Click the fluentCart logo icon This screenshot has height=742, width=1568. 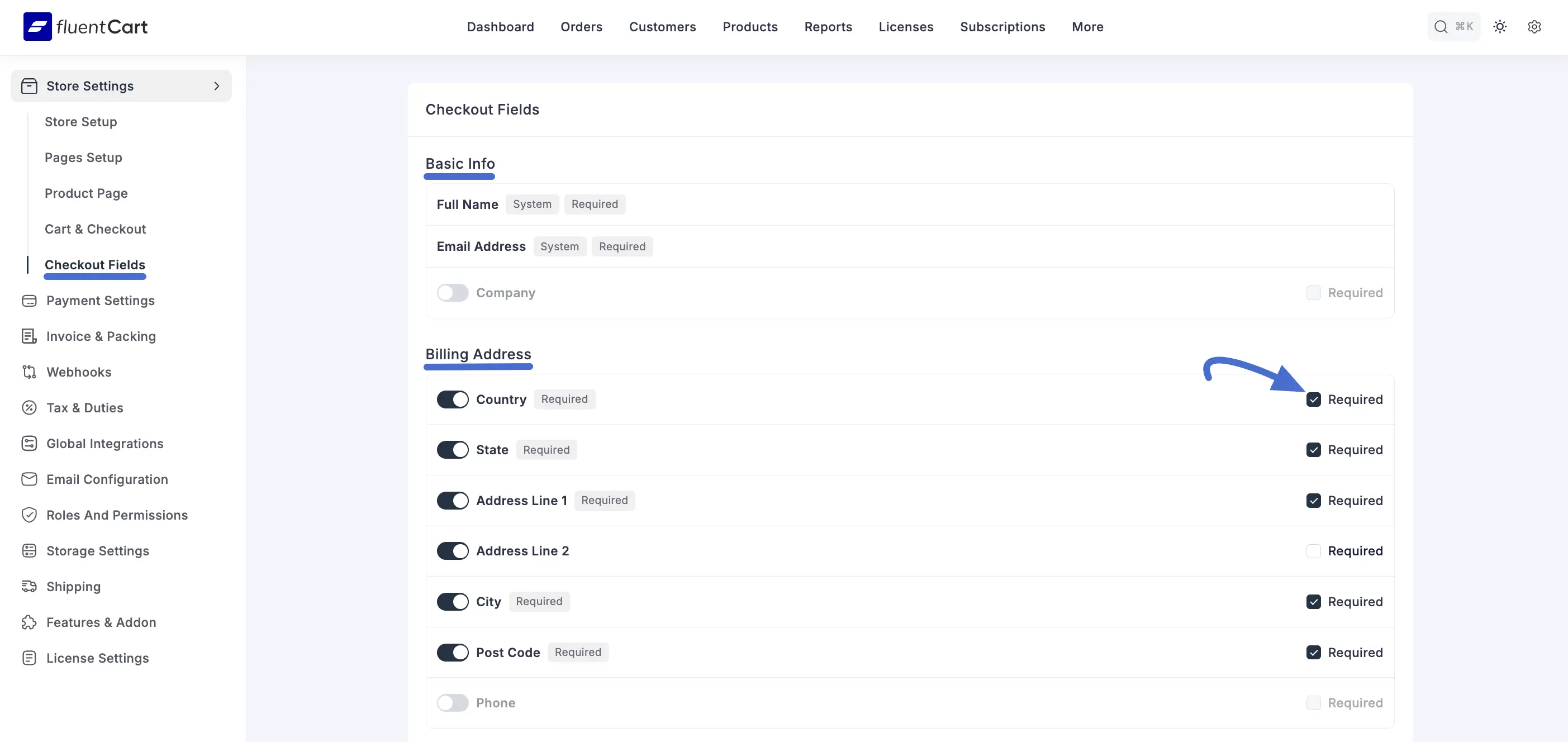pyautogui.click(x=38, y=27)
